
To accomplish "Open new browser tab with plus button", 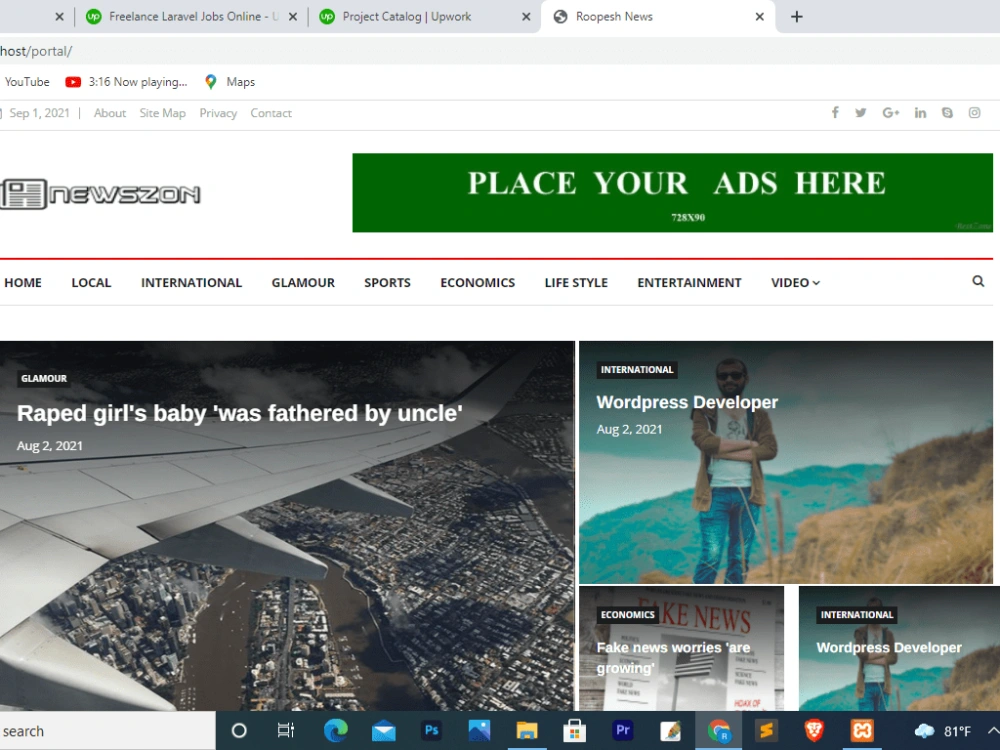I will (797, 17).
